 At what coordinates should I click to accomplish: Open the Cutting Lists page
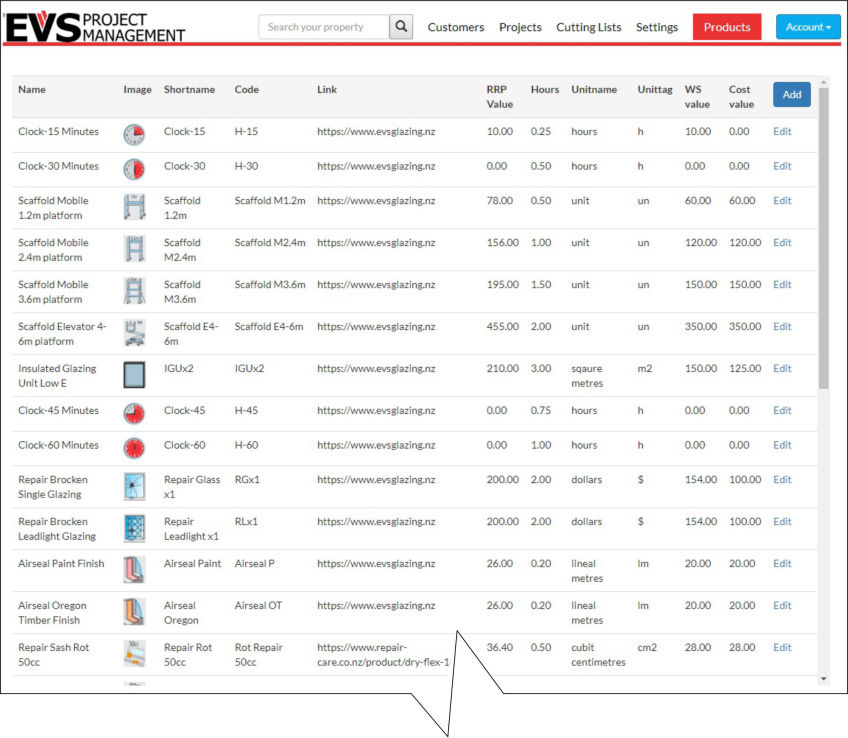tap(588, 28)
